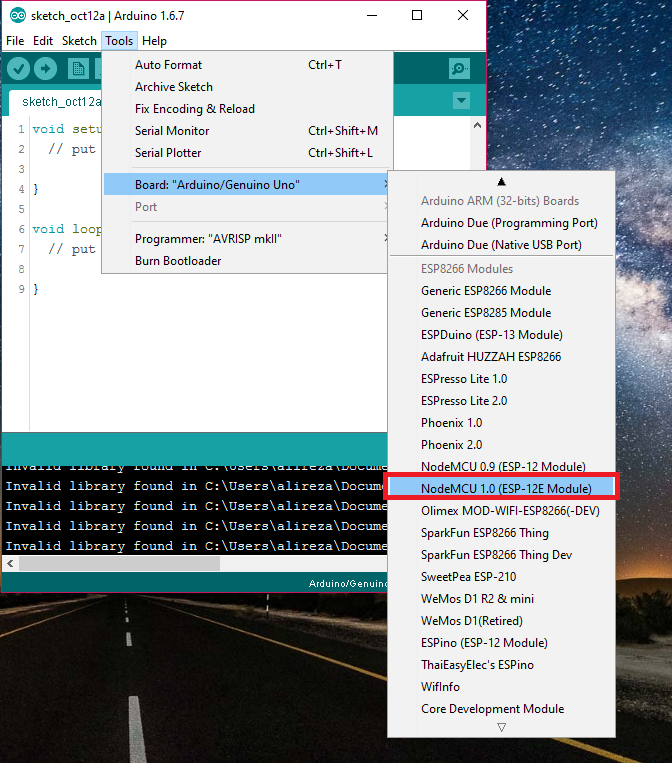The width and height of the screenshot is (672, 763).
Task: Choose Auto Format from Tools menu
Action: (x=248, y=65)
